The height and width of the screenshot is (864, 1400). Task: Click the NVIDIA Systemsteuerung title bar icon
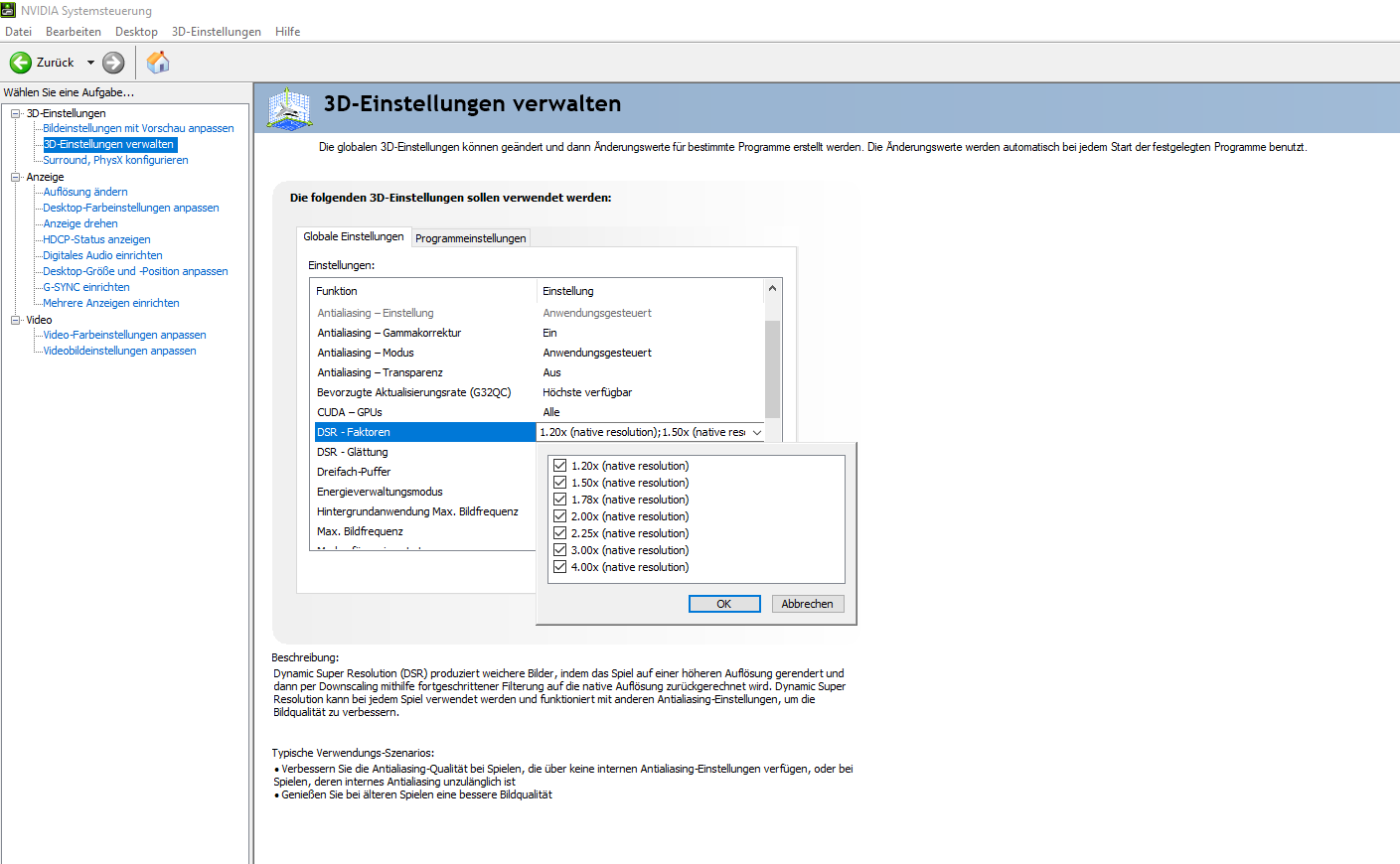[x=9, y=10]
